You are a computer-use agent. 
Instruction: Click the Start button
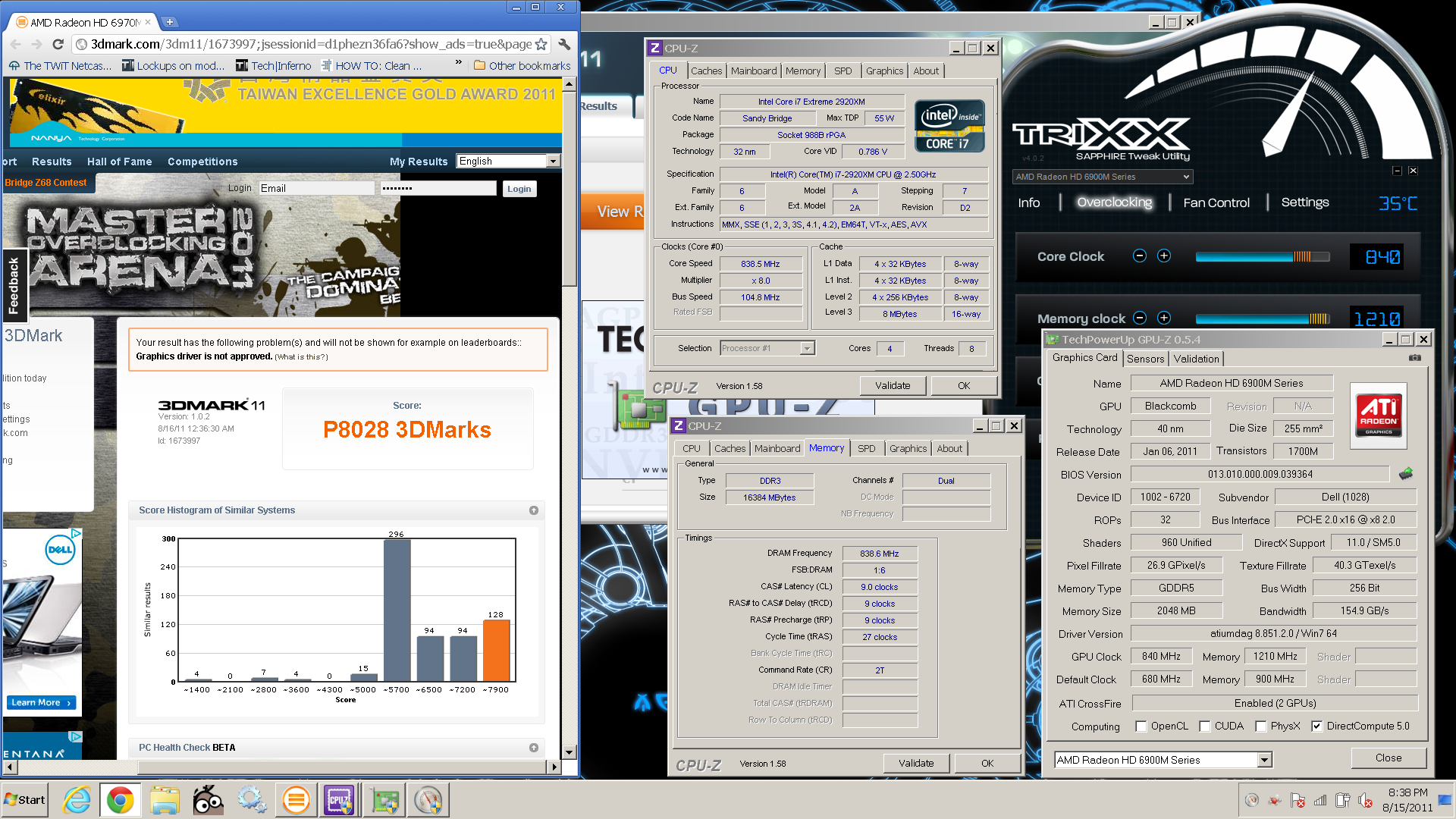pos(25,800)
